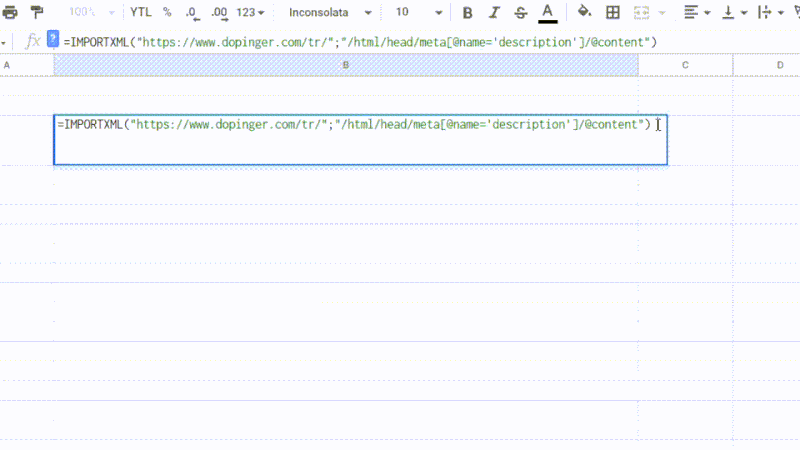Click the fx function icon
The width and height of the screenshot is (800, 450).
click(32, 41)
